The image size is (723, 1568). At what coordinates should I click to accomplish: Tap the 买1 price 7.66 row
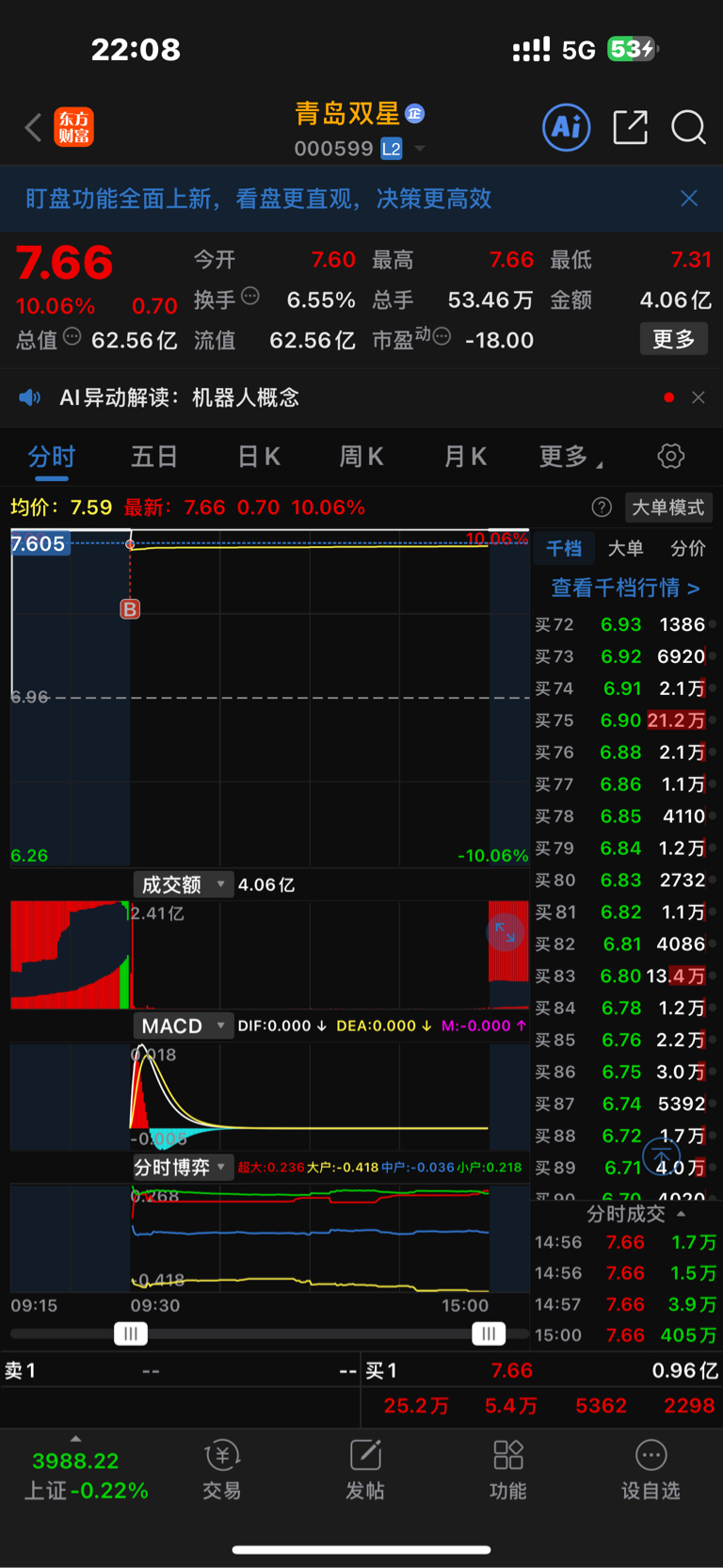click(540, 1371)
